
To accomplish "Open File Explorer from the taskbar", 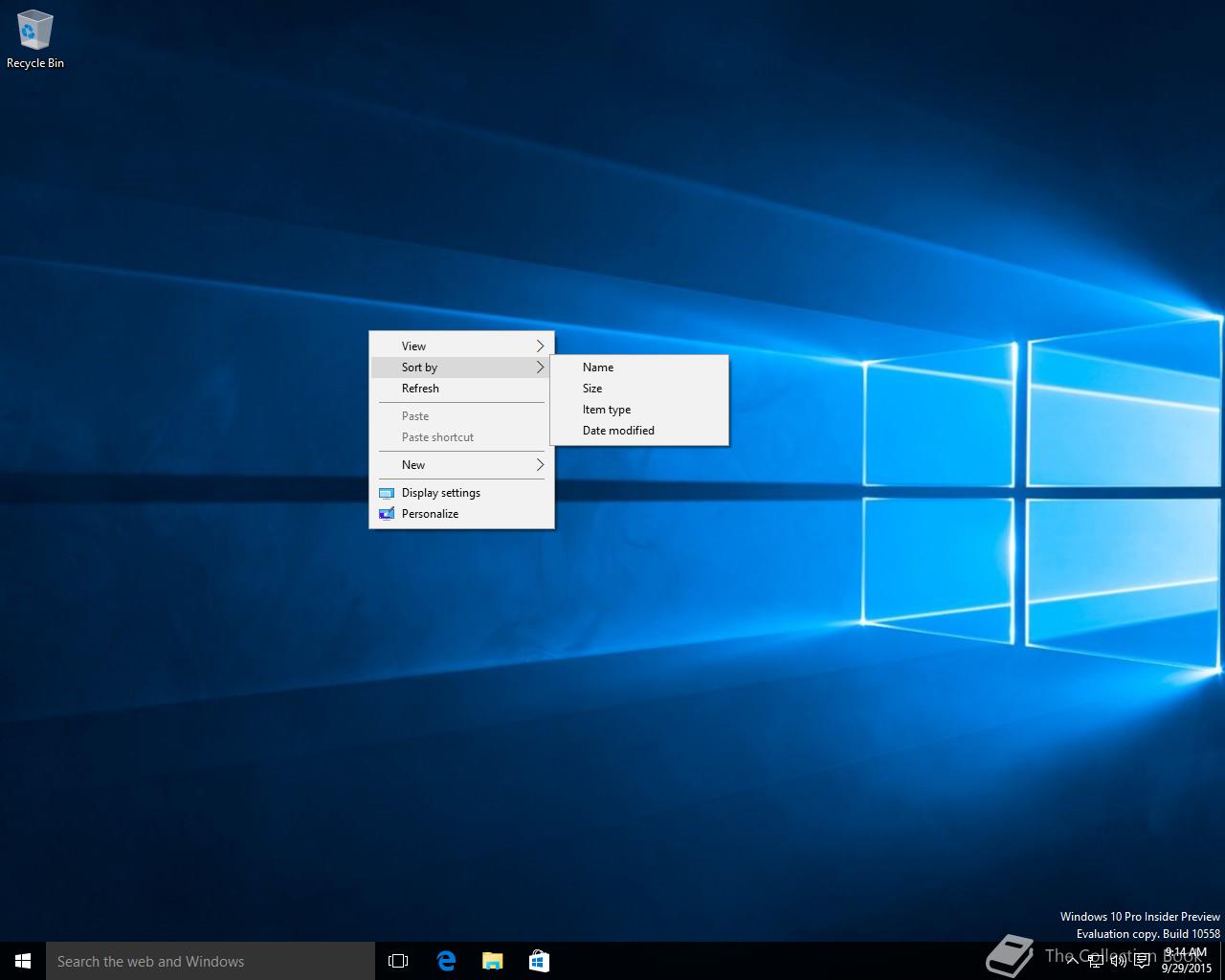I will [492, 961].
